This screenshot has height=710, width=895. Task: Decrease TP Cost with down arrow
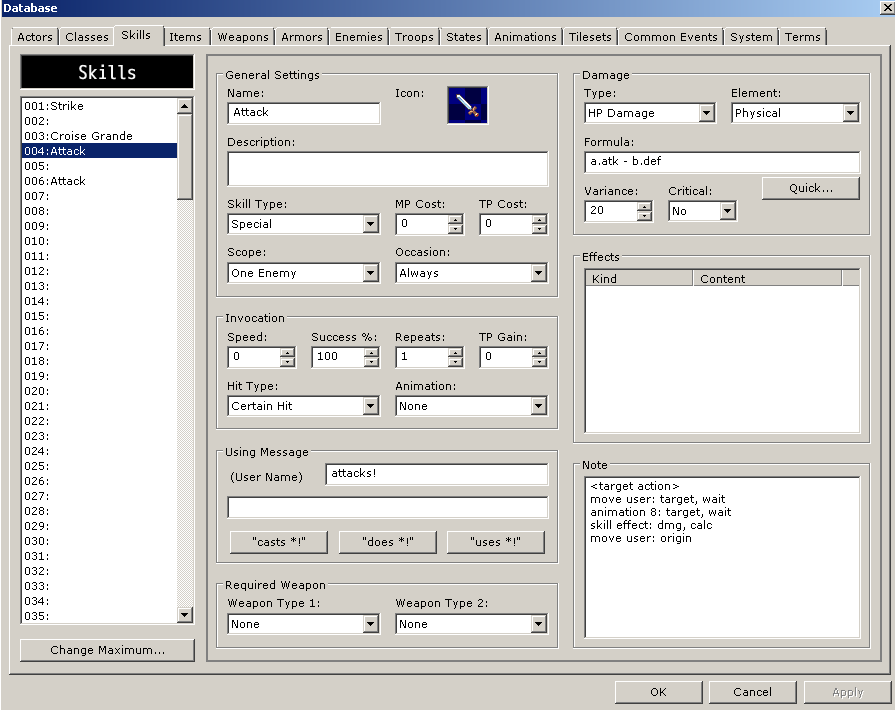540,229
